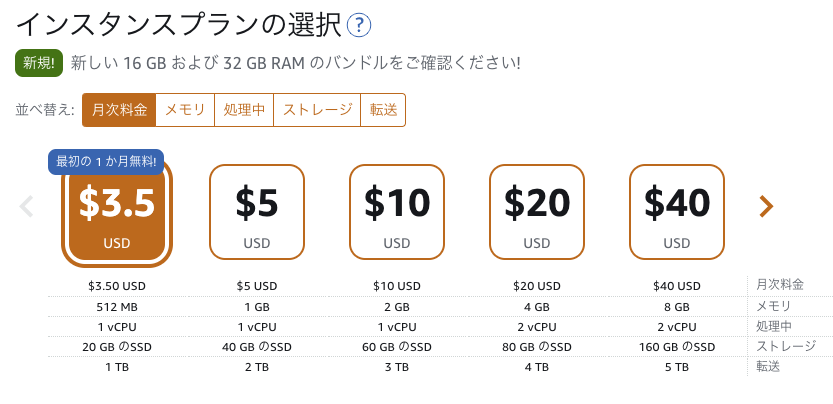This screenshot has height=404, width=833.
Task: Choose the $10 USD plan
Action: click(x=397, y=211)
